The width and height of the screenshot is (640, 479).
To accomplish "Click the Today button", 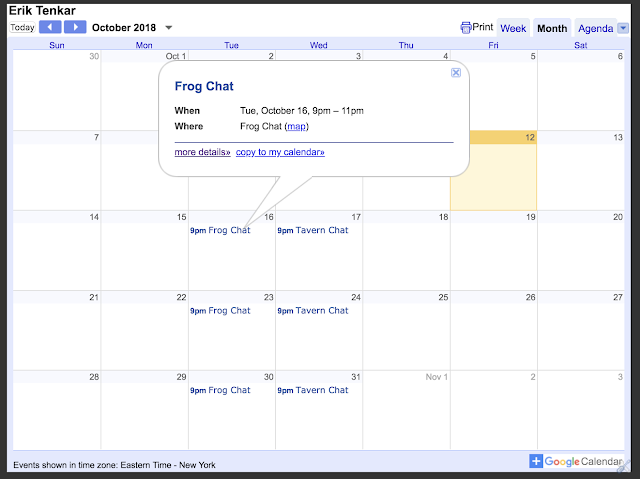I will [22, 27].
